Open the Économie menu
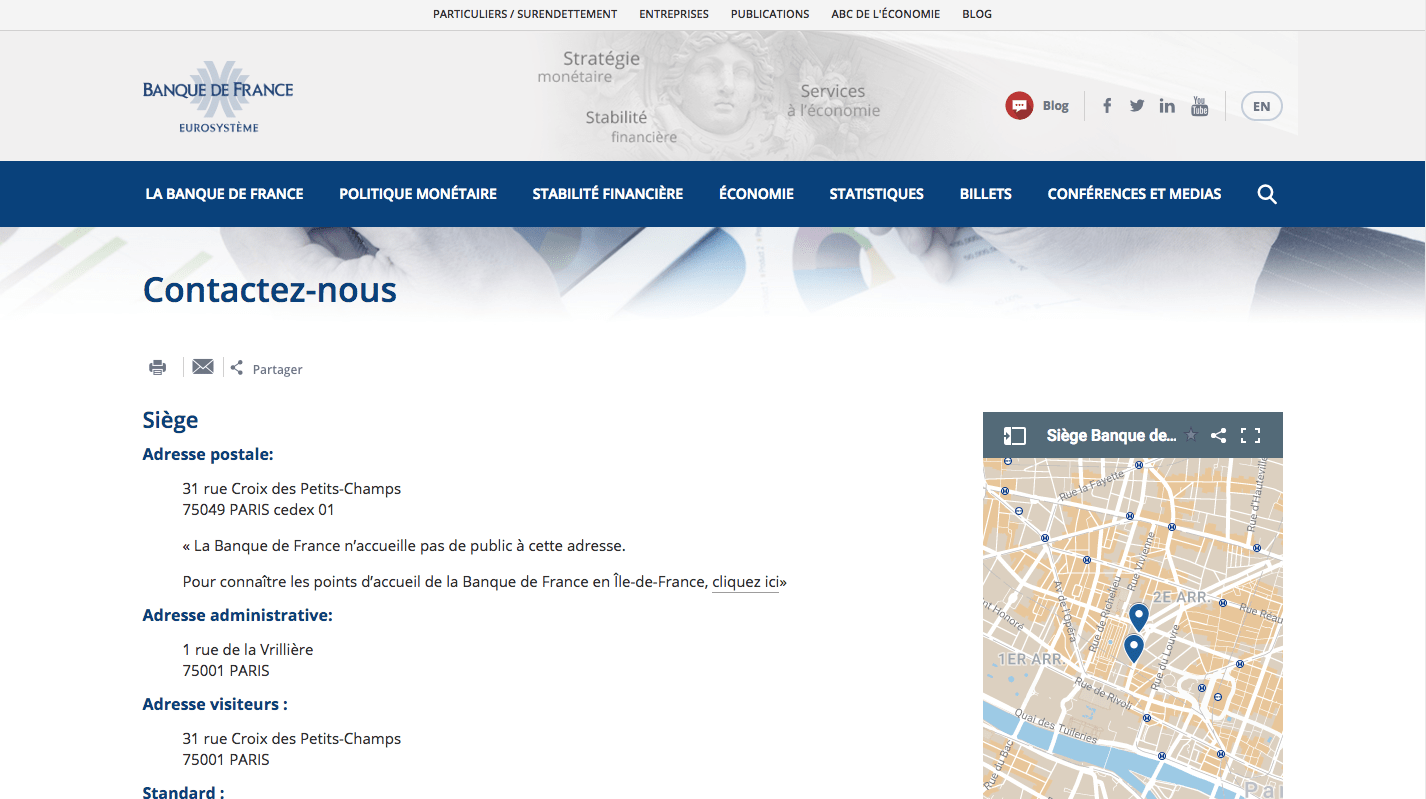This screenshot has width=1426, height=799. [x=756, y=194]
